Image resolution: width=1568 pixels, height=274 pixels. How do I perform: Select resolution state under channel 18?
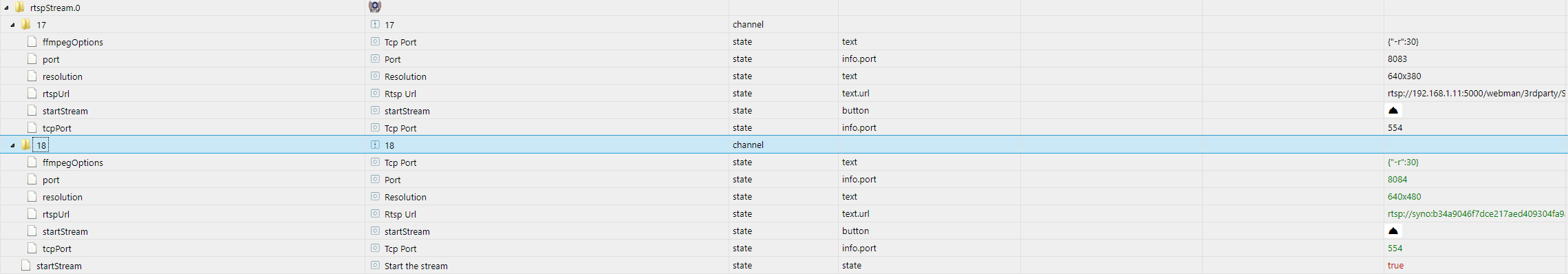(63, 197)
